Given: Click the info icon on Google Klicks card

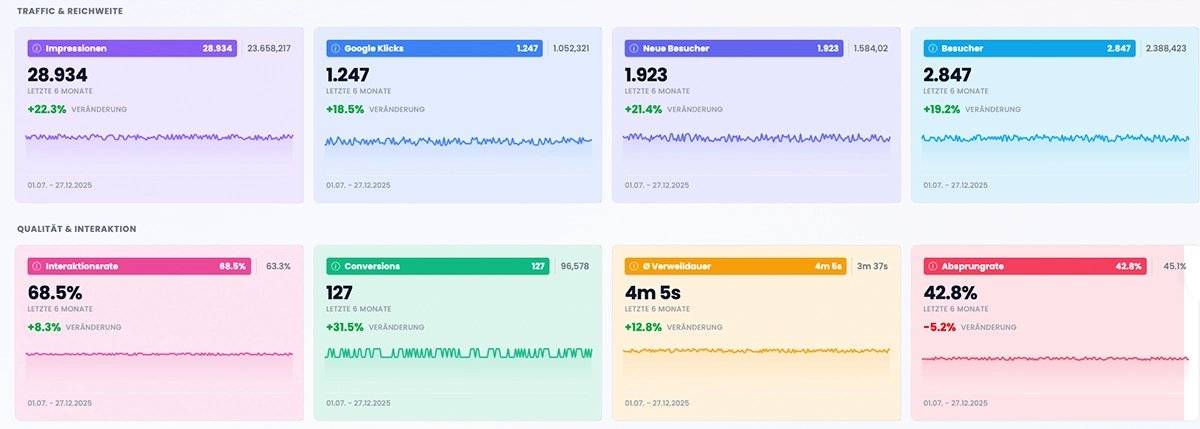Looking at the screenshot, I should [335, 48].
